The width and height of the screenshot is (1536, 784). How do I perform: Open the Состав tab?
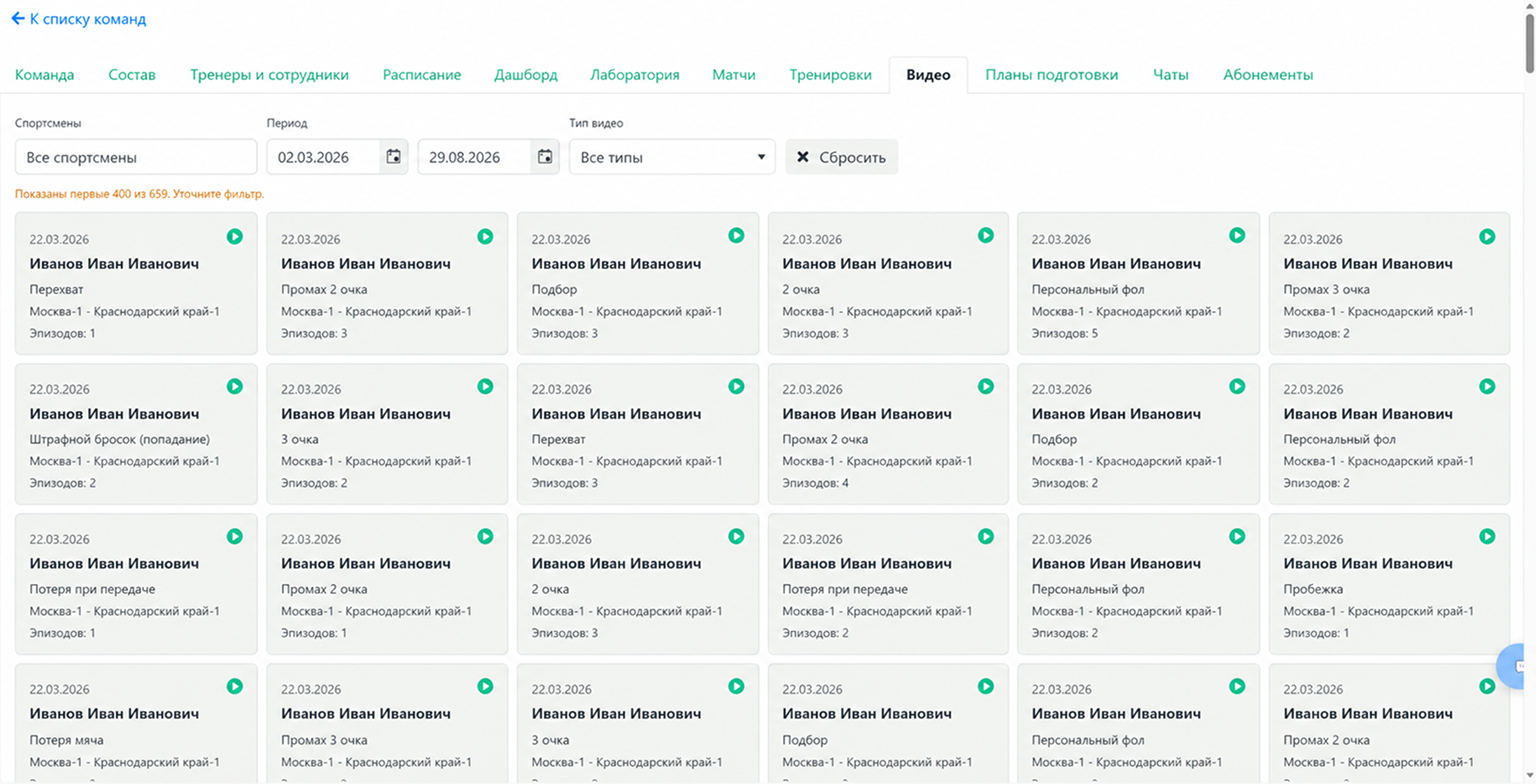point(132,75)
